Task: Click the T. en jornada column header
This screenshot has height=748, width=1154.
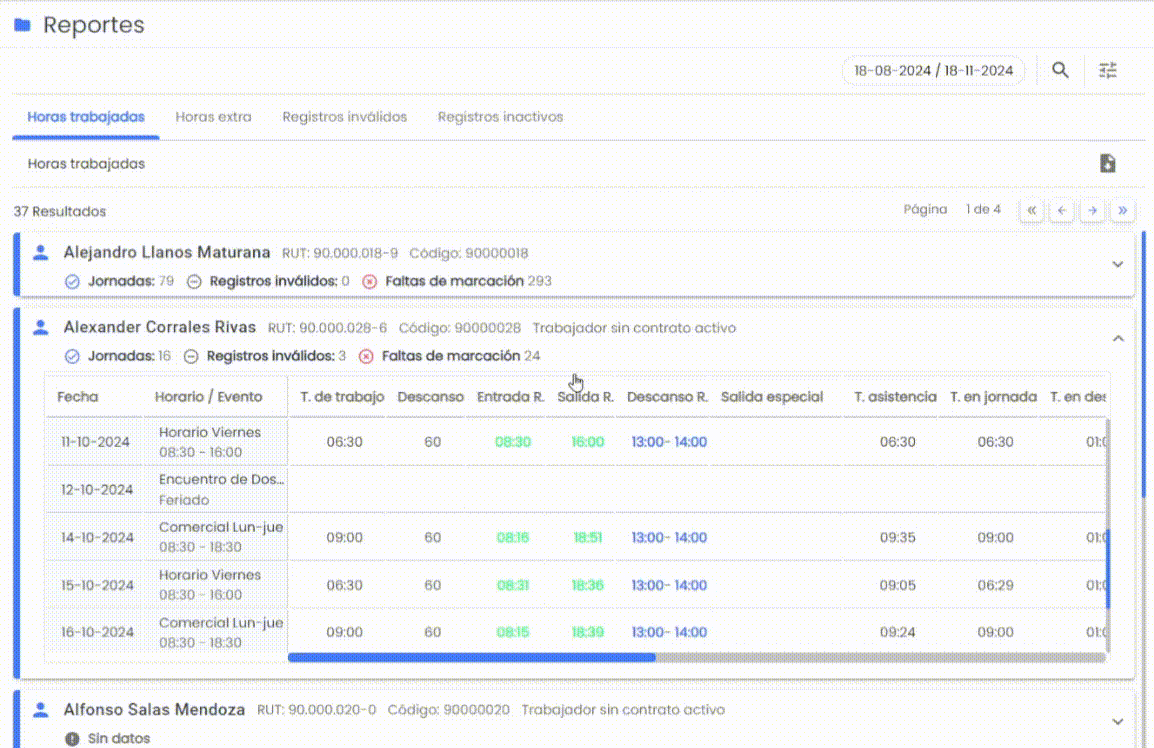Action: pyautogui.click(x=994, y=397)
